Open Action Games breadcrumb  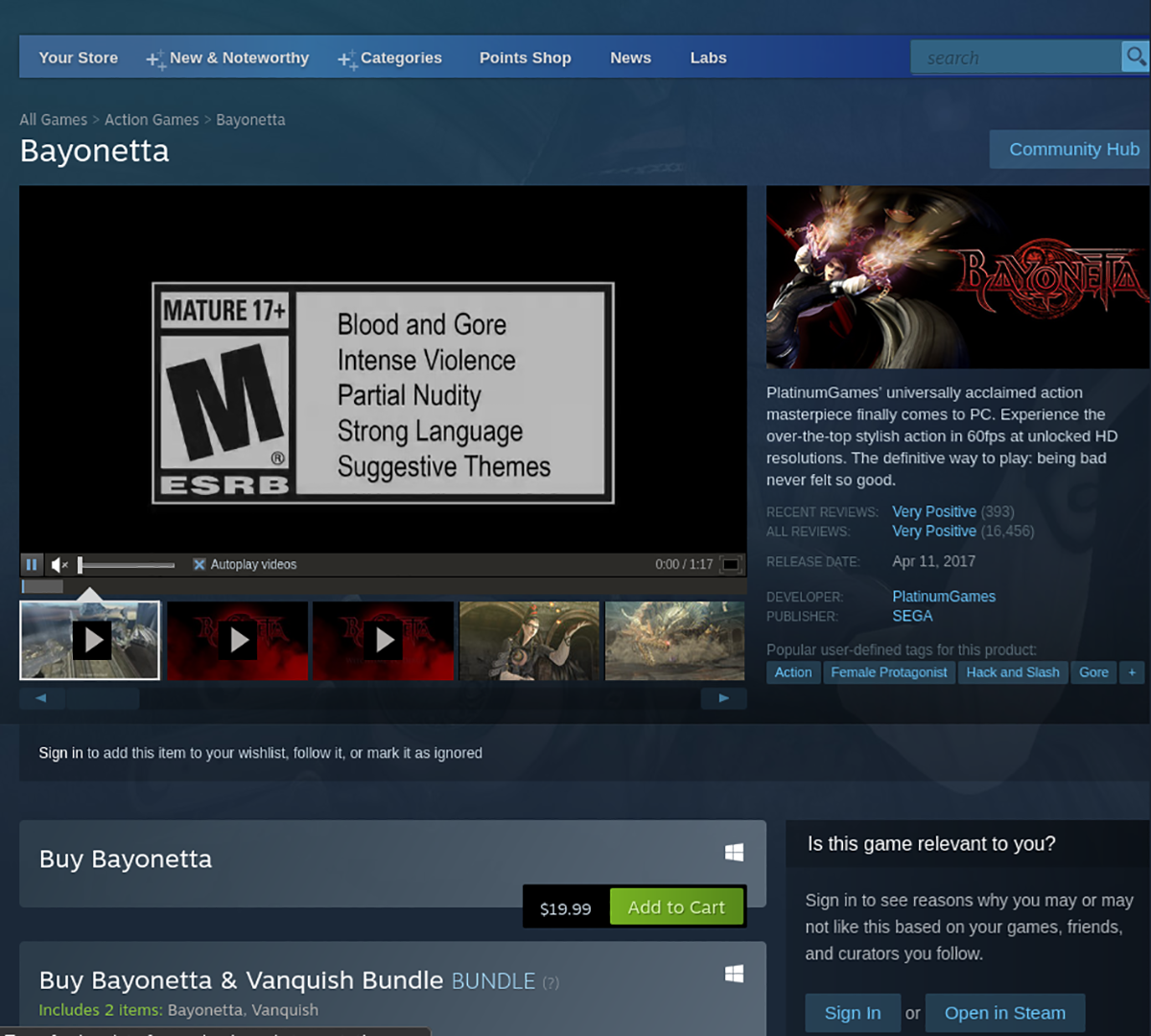[152, 120]
